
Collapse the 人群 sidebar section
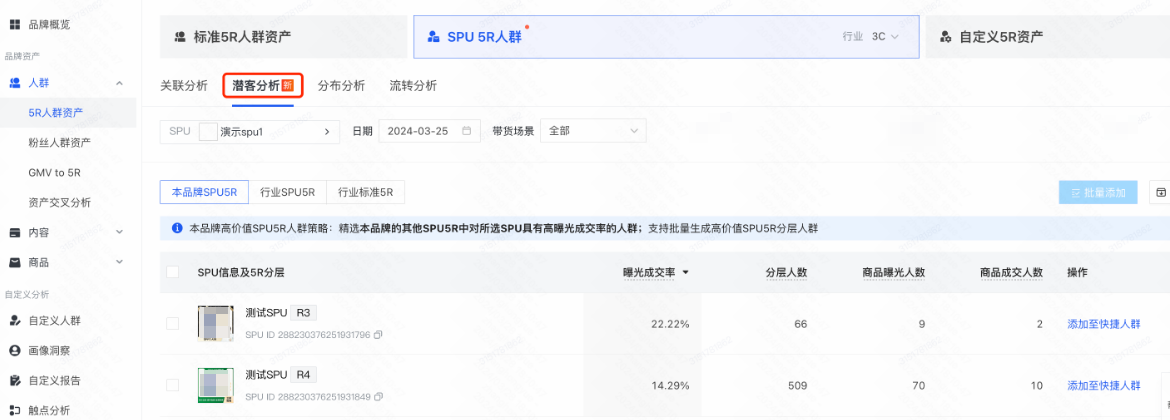tap(119, 83)
